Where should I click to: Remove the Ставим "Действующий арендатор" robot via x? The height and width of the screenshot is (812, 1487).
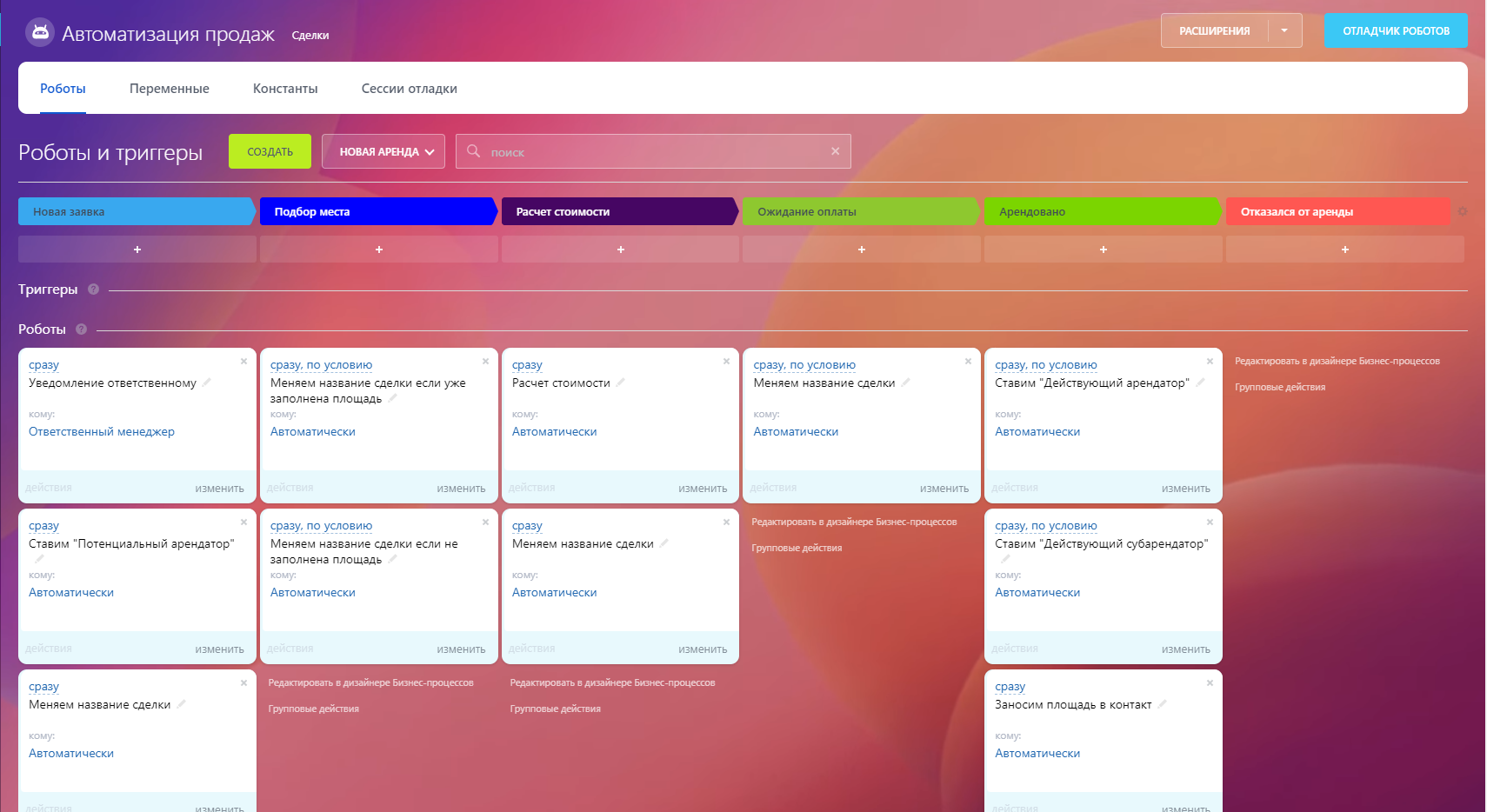coord(1210,361)
